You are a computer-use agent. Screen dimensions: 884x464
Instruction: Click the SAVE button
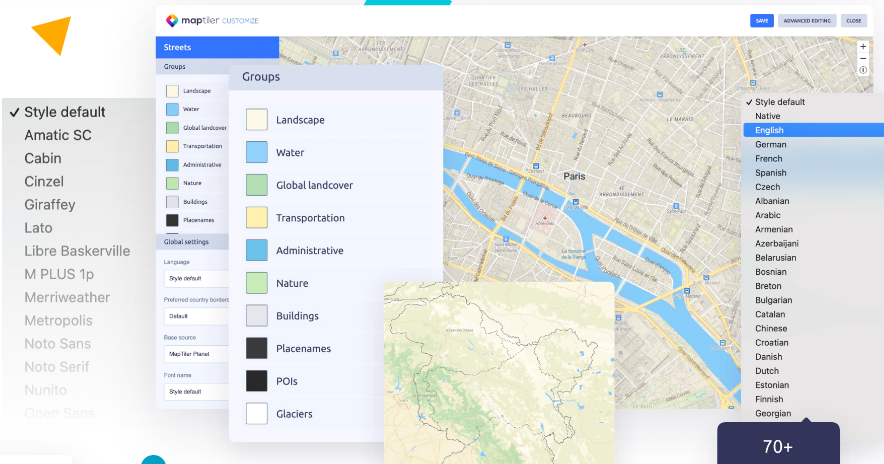(x=762, y=21)
